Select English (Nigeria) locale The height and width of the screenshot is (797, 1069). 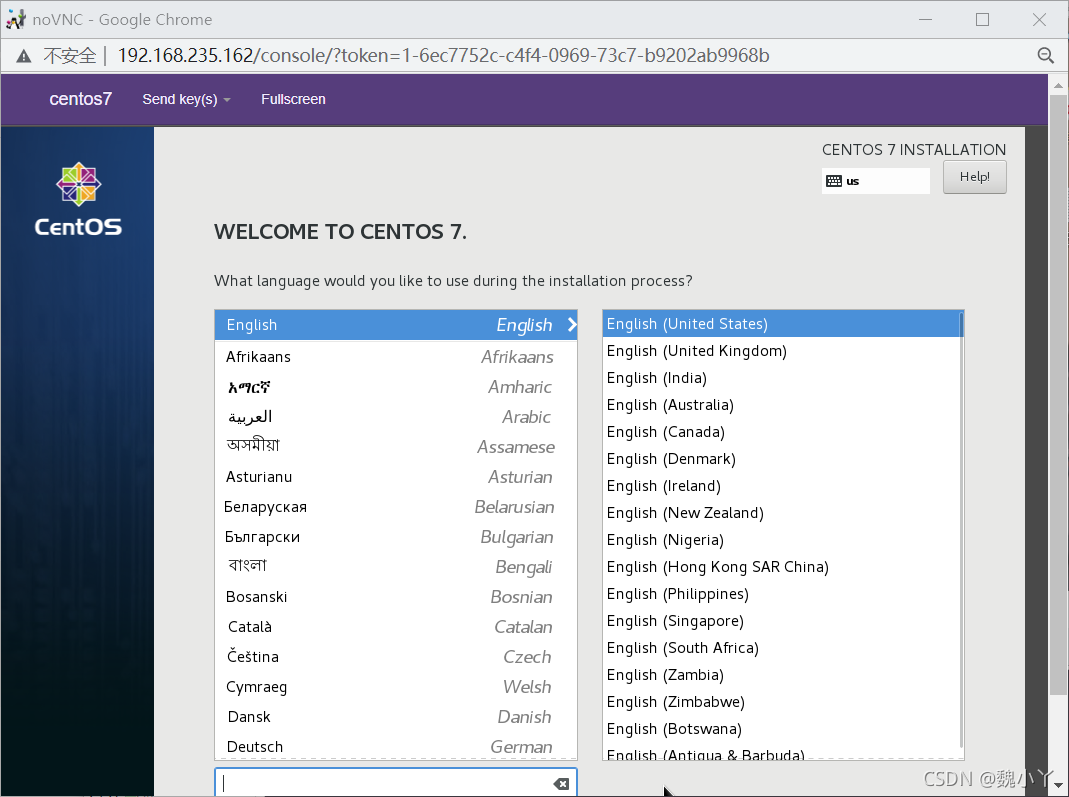(781, 540)
